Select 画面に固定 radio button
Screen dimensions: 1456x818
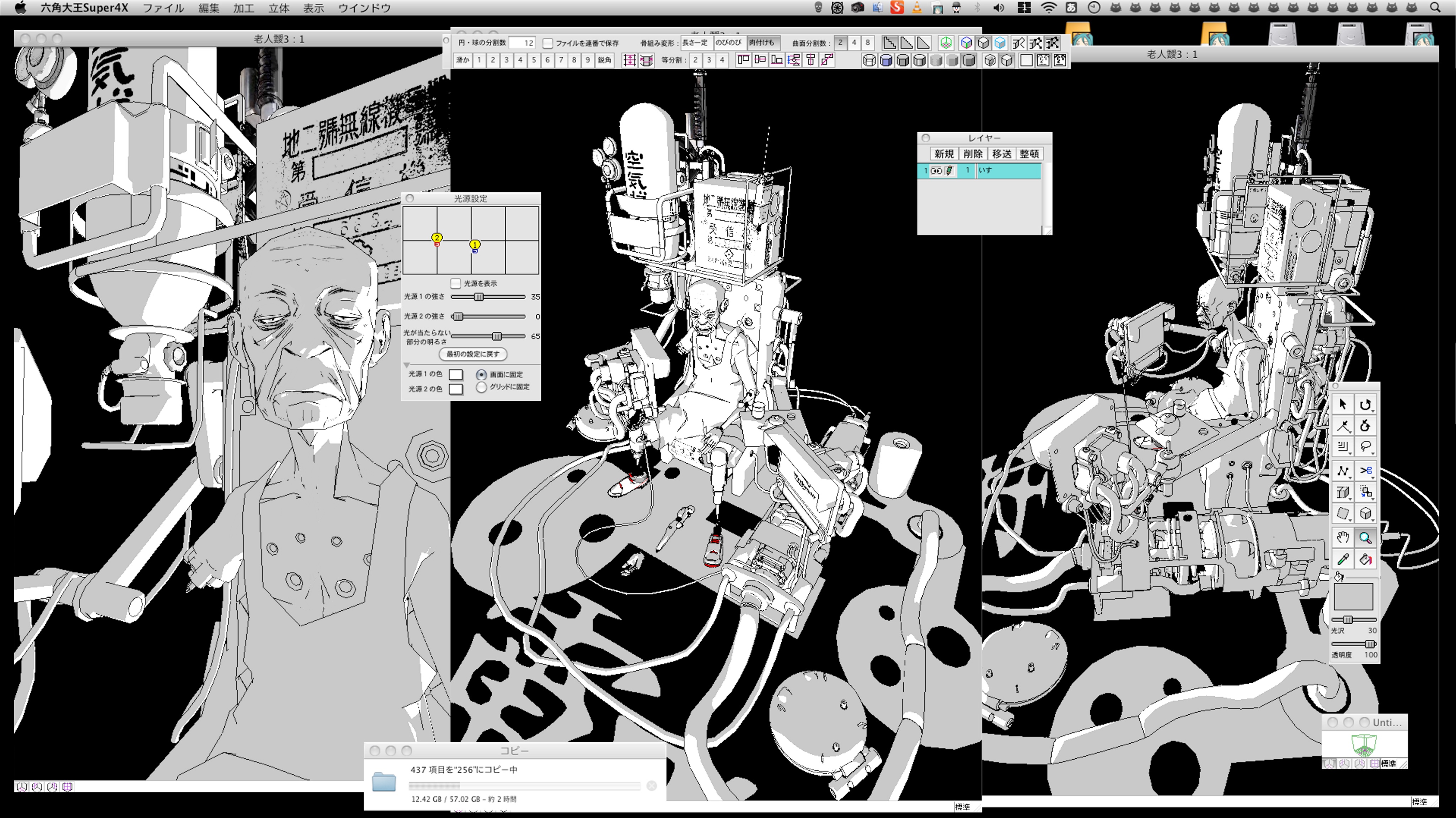pyautogui.click(x=481, y=374)
